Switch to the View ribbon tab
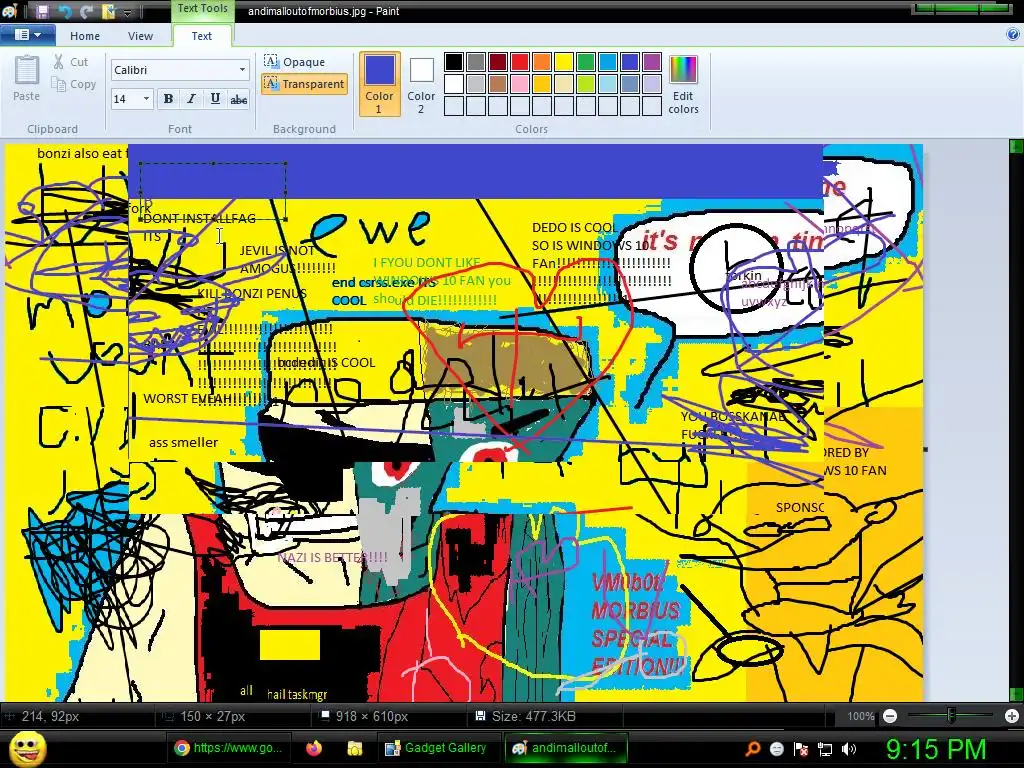The height and width of the screenshot is (768, 1024). pyautogui.click(x=140, y=36)
